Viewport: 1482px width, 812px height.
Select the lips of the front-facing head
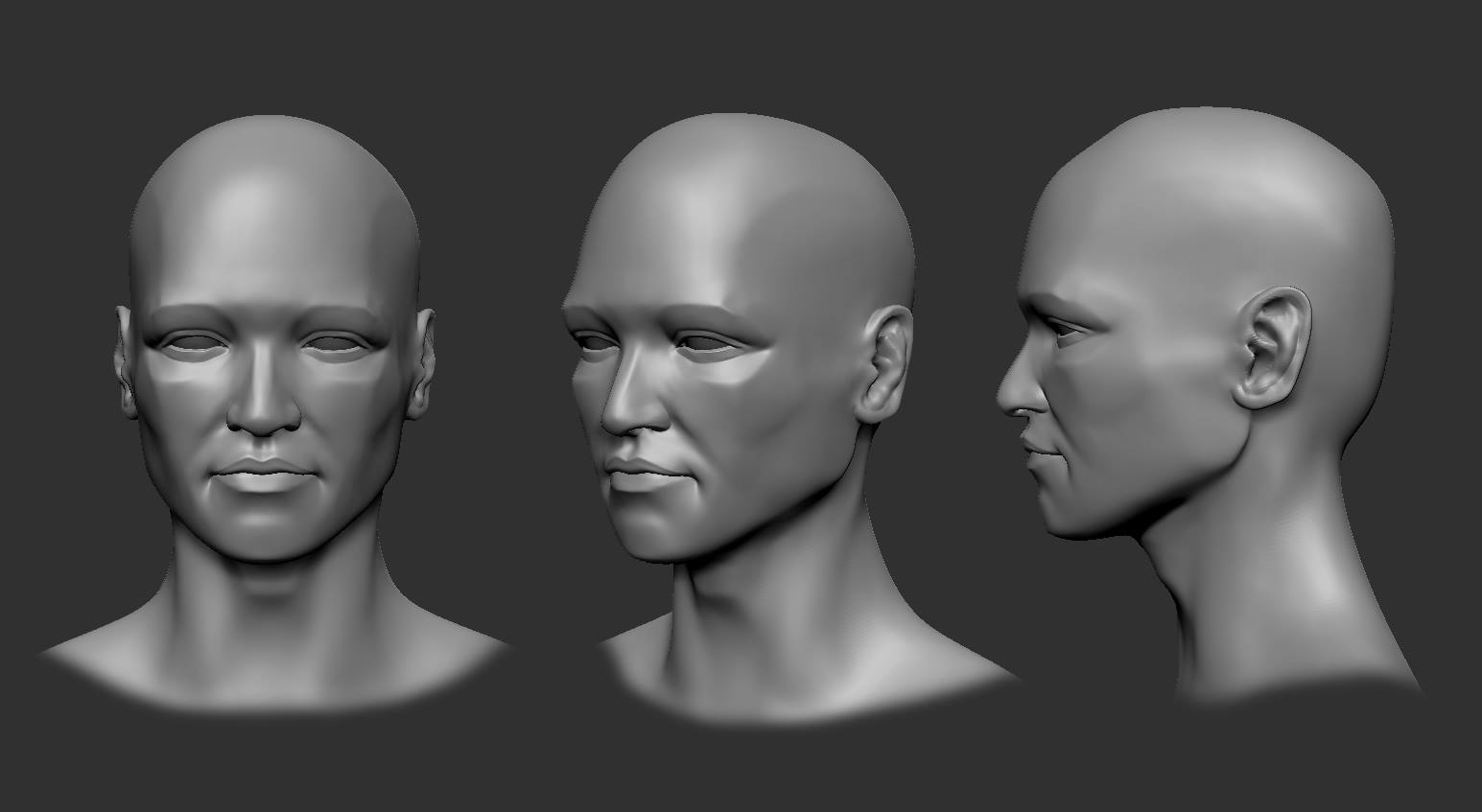264,475
